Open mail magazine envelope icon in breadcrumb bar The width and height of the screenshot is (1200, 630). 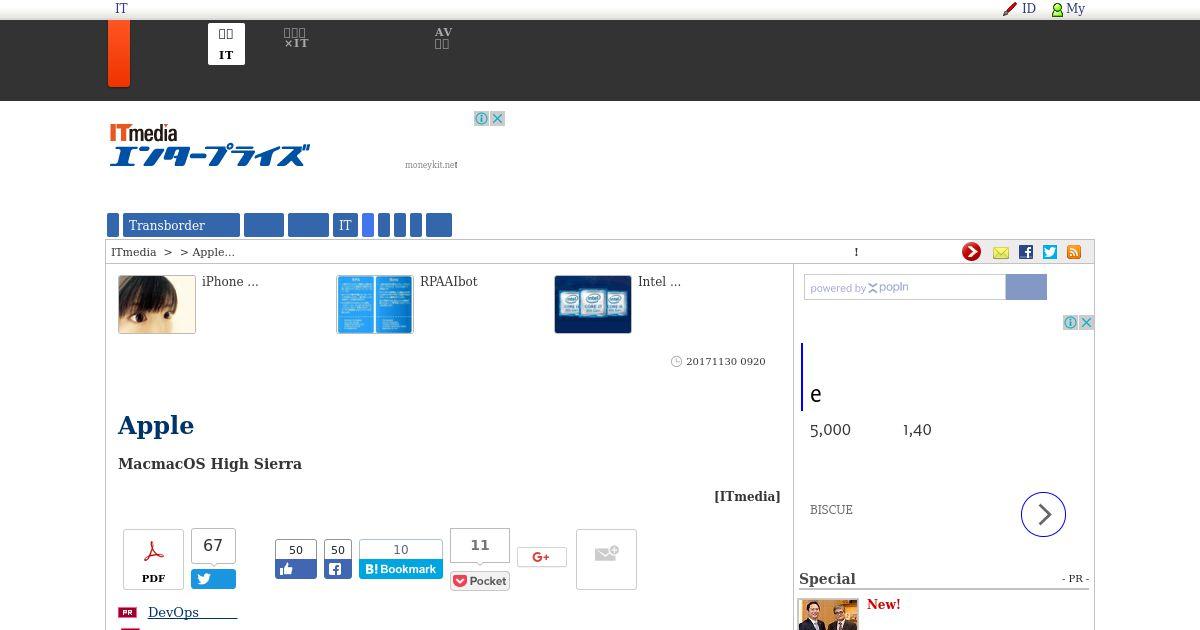coord(1001,252)
